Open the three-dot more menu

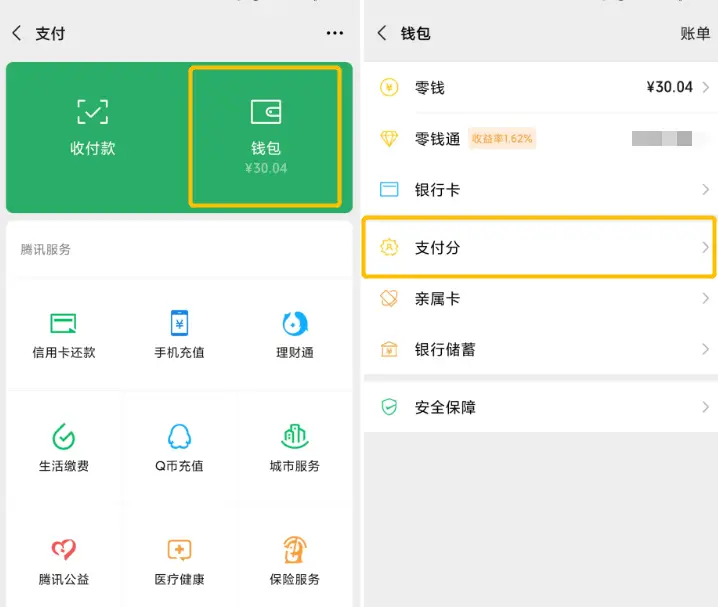coord(335,33)
